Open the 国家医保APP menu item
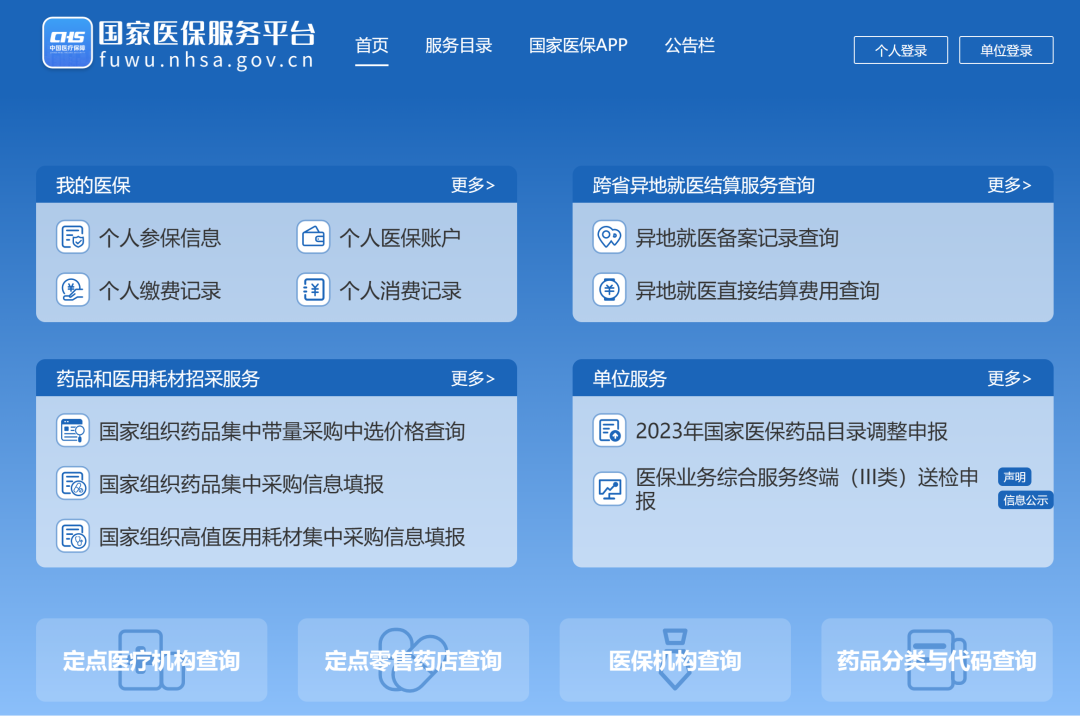The image size is (1080, 716). (x=579, y=46)
